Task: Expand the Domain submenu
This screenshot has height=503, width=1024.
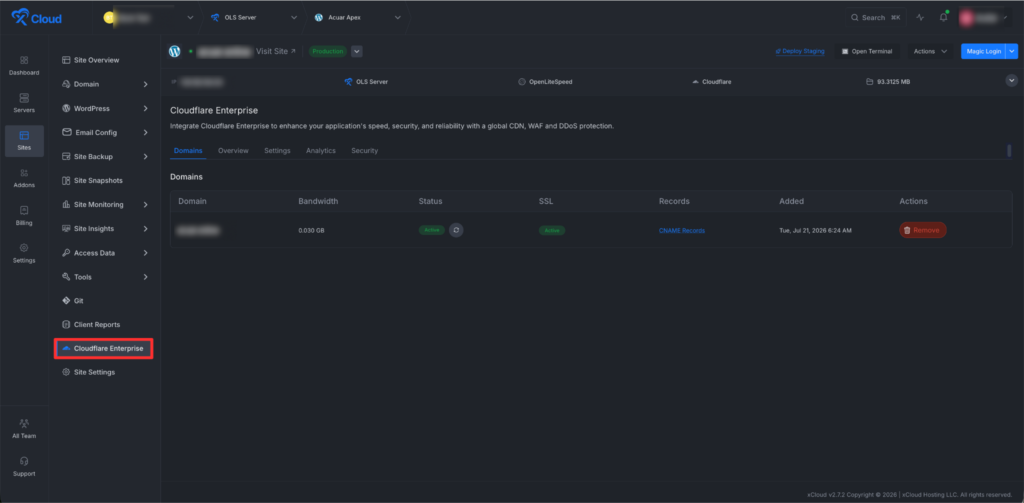Action: [x=104, y=84]
